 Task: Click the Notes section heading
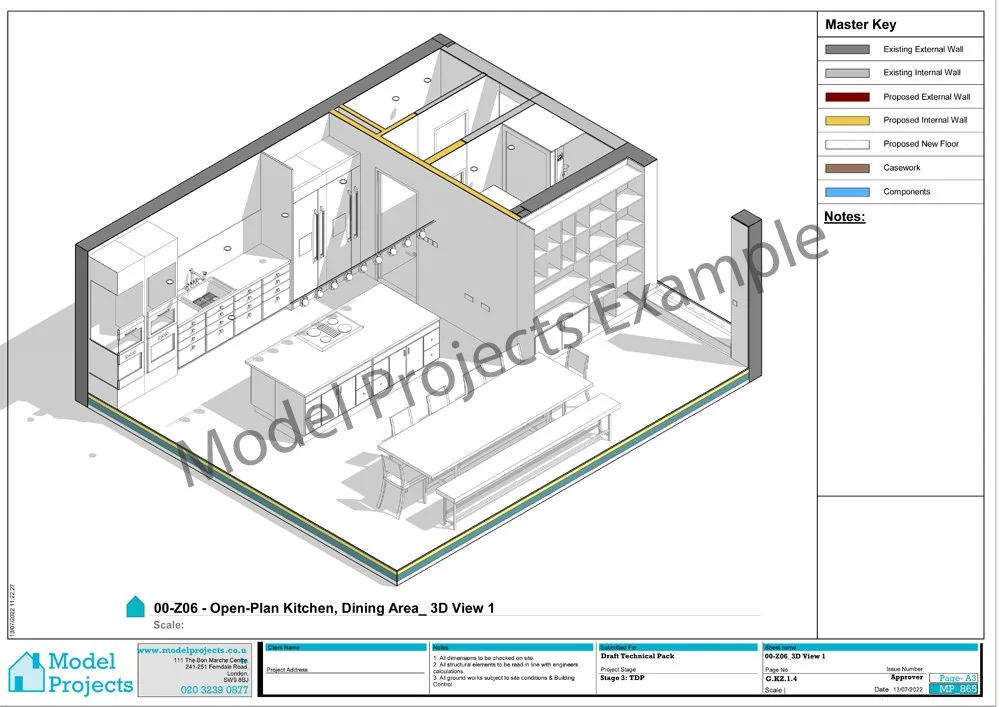click(844, 217)
